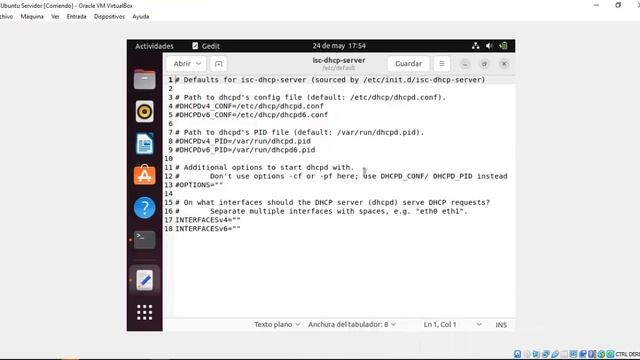
Task: Open the VirtualBox Entrada menu
Action: click(76, 16)
